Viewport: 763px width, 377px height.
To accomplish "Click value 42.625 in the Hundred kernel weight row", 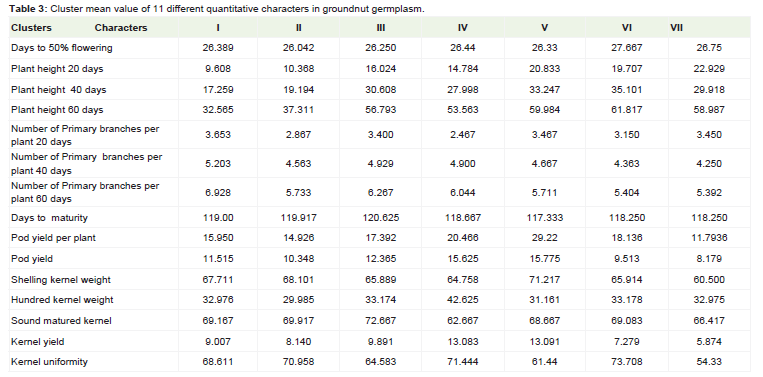I will pyautogui.click(x=463, y=300).
